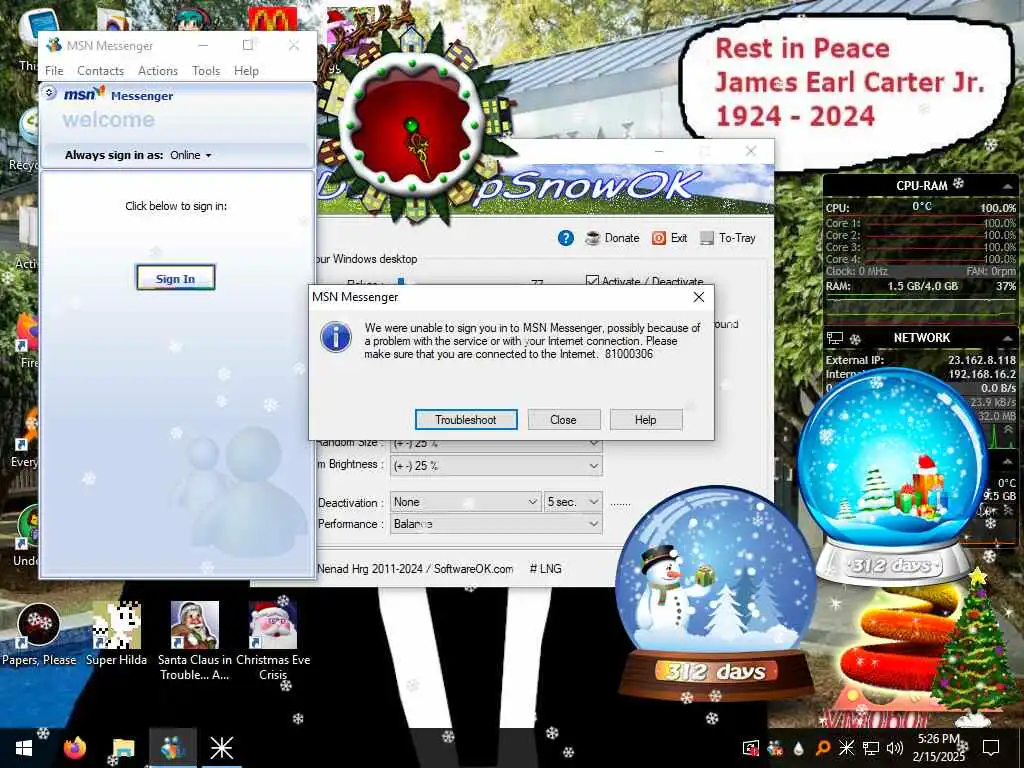Click the network tray icon

pos(871,748)
